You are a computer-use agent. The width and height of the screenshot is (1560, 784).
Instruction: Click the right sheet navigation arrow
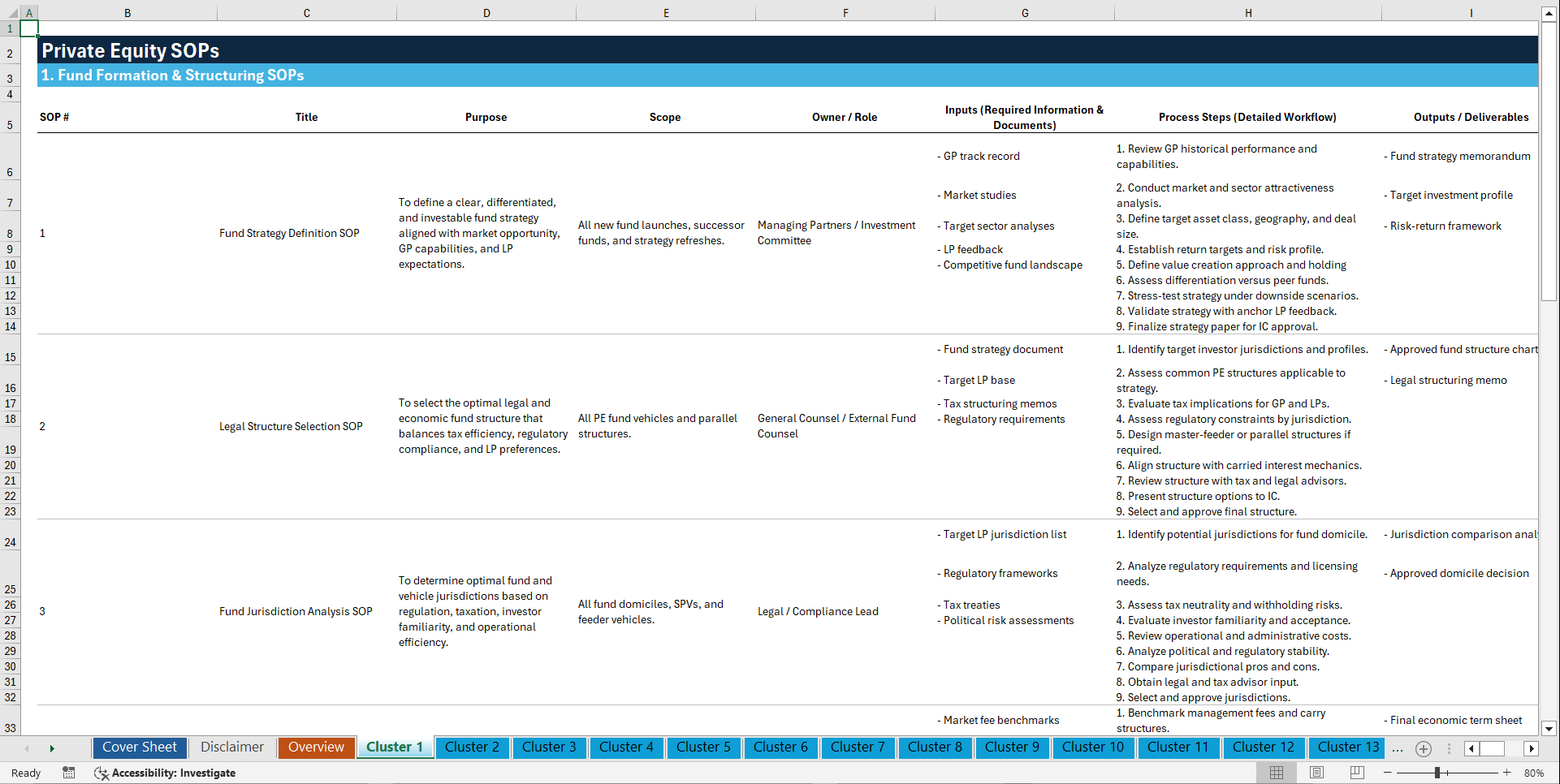[52, 748]
